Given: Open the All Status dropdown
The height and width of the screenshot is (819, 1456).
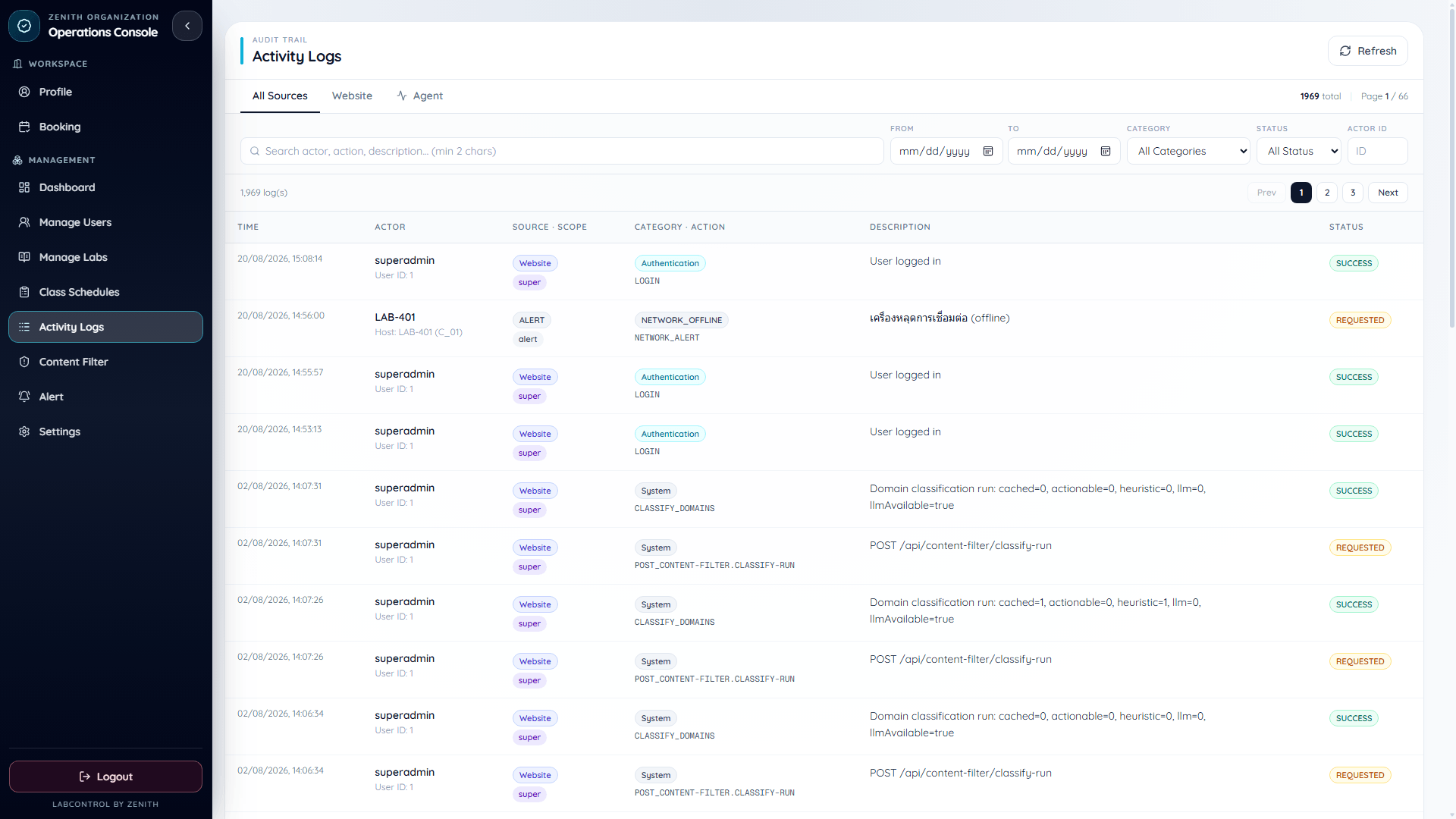Looking at the screenshot, I should [1298, 151].
